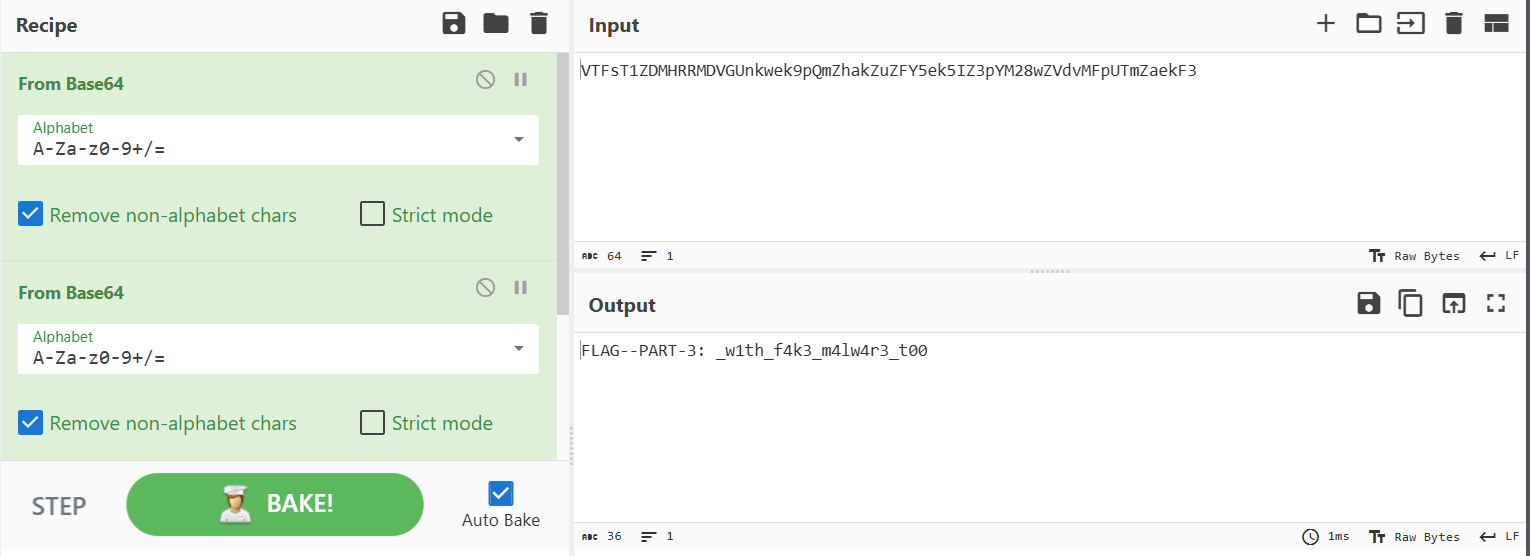Viewport: 1530px width, 556px height.
Task: Replace input with output
Action: tap(1453, 304)
